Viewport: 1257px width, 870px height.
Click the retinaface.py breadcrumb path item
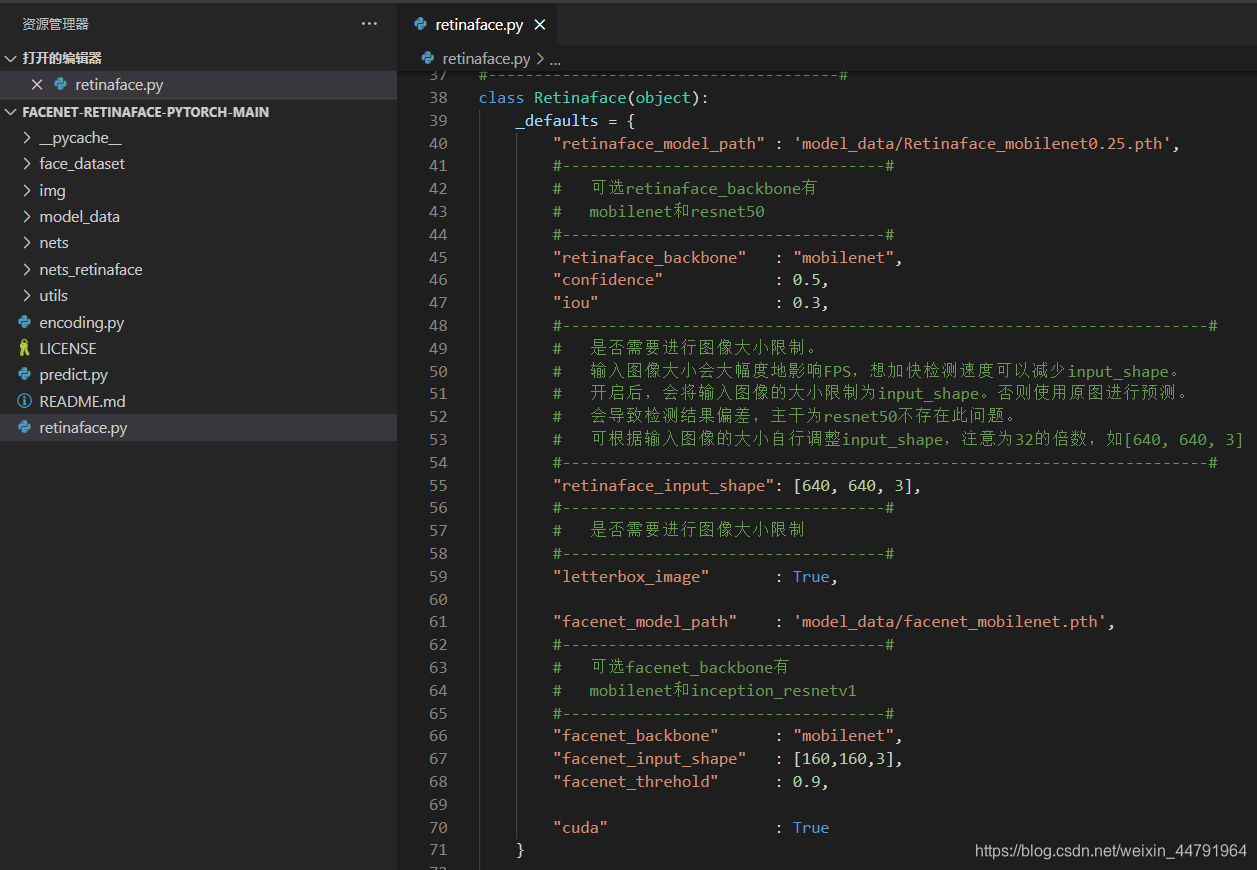486,59
